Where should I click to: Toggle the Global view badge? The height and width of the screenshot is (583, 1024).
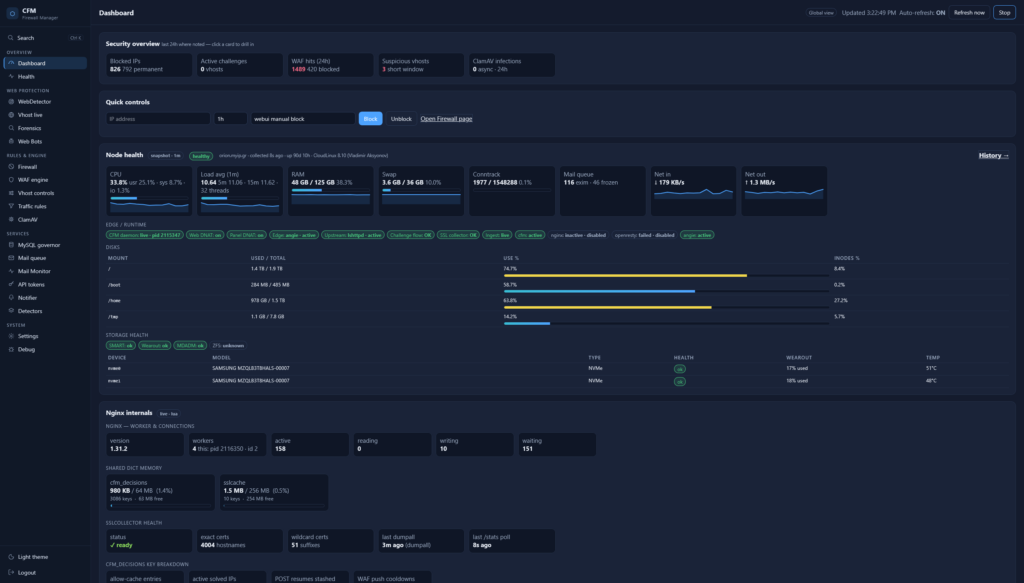(820, 13)
